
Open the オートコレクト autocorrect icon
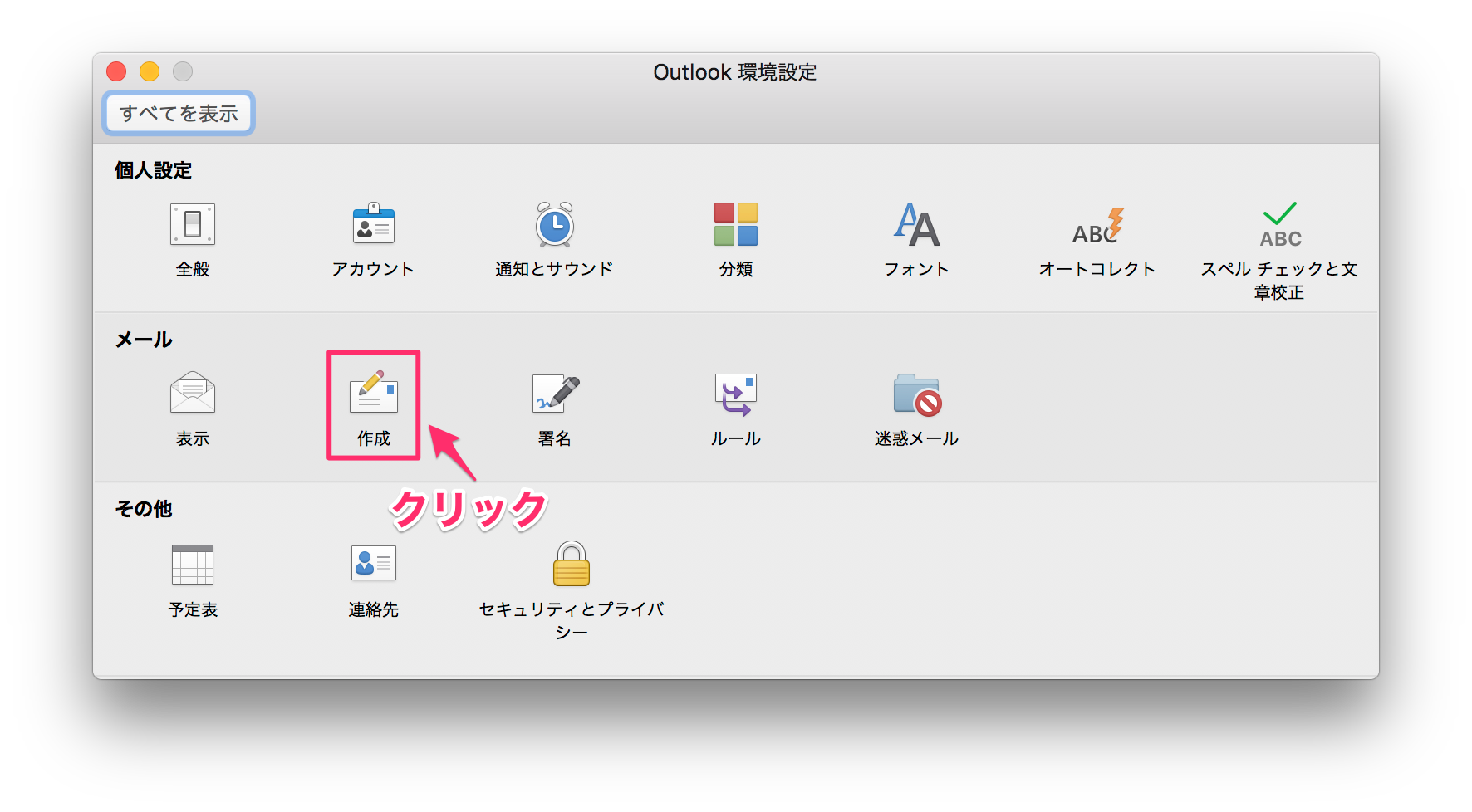tap(1098, 226)
